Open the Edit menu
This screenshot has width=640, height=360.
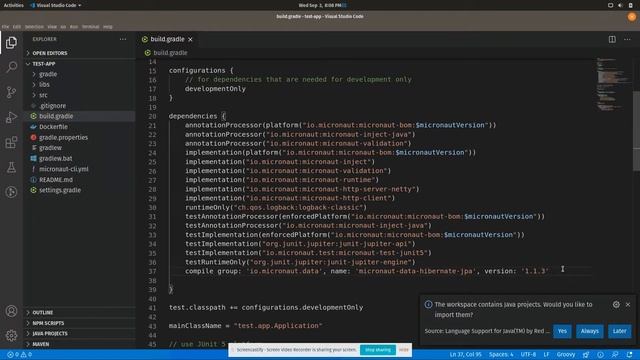point(17,27)
